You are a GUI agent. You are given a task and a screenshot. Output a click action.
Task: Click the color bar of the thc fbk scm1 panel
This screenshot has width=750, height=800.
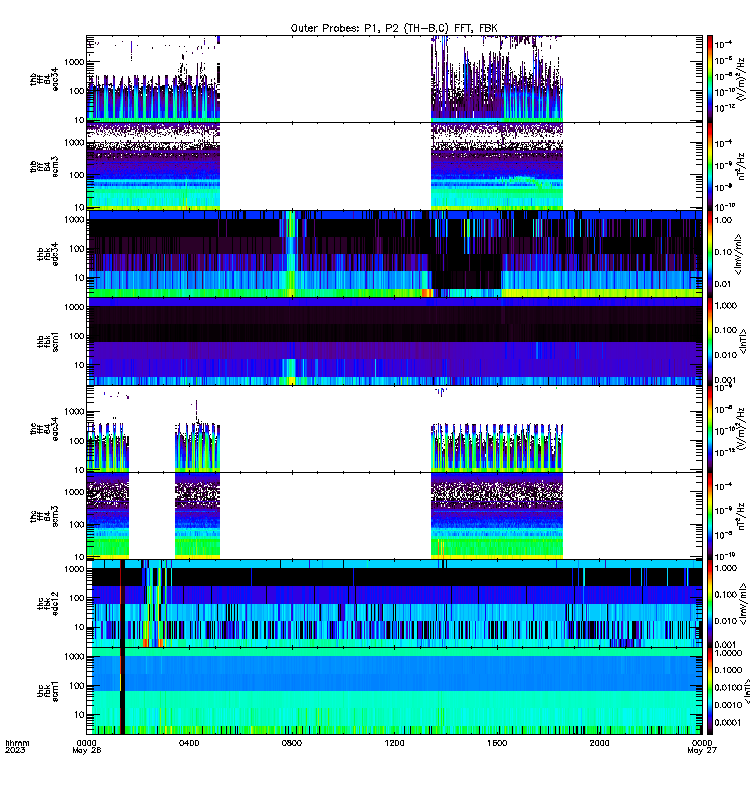(710, 691)
